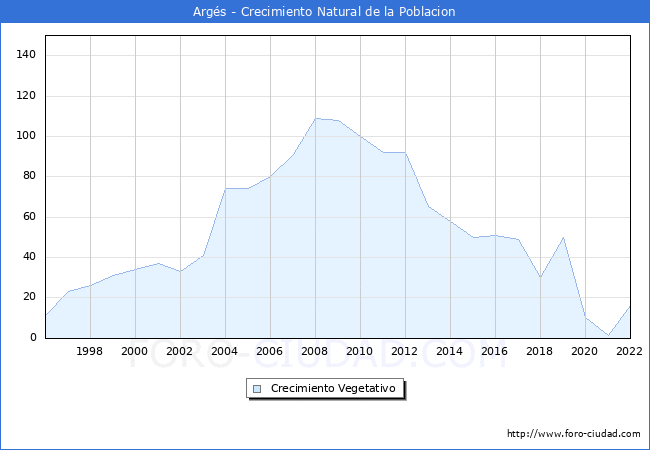Click the x-axis label 2020

click(x=585, y=351)
